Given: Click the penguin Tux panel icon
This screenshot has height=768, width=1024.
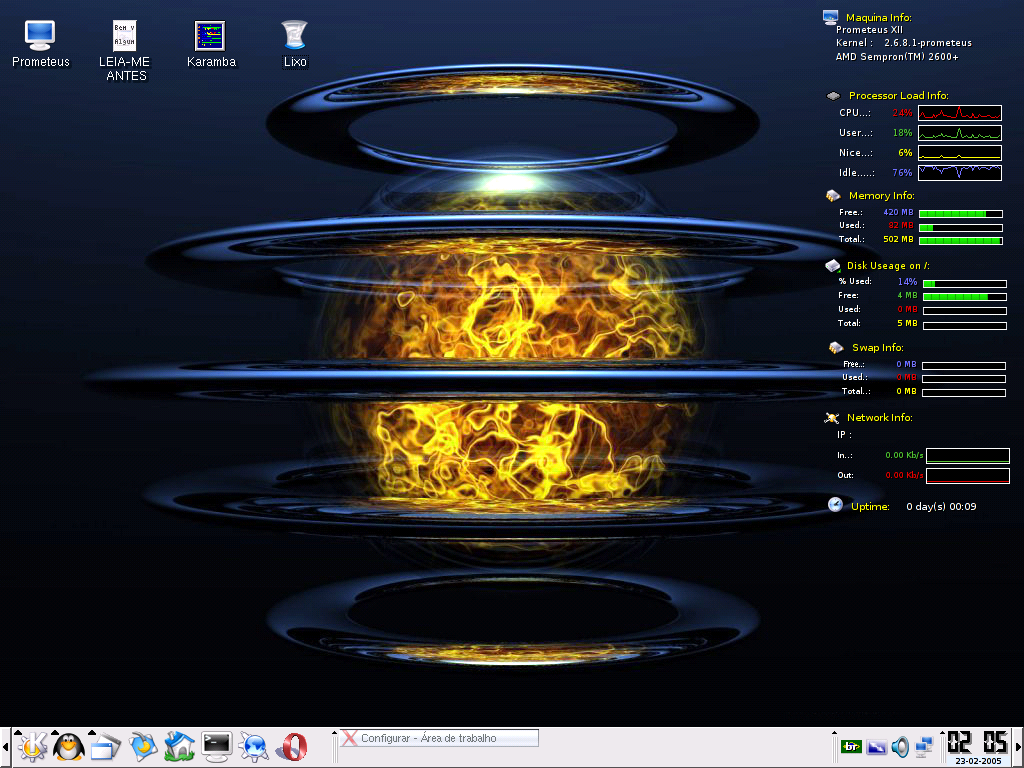Looking at the screenshot, I should click(69, 746).
